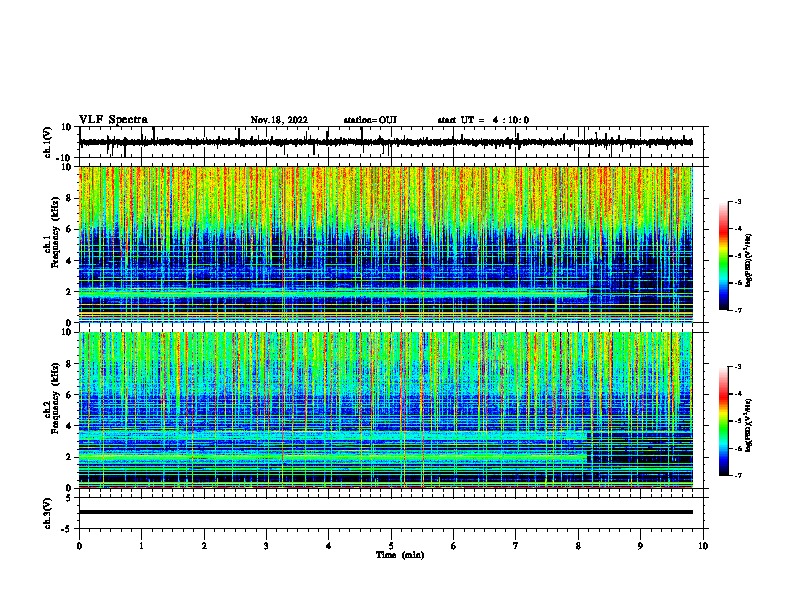Click the "8" kHz tick on ch.1 frequency axis
This screenshot has width=792, height=612.
click(x=69, y=198)
